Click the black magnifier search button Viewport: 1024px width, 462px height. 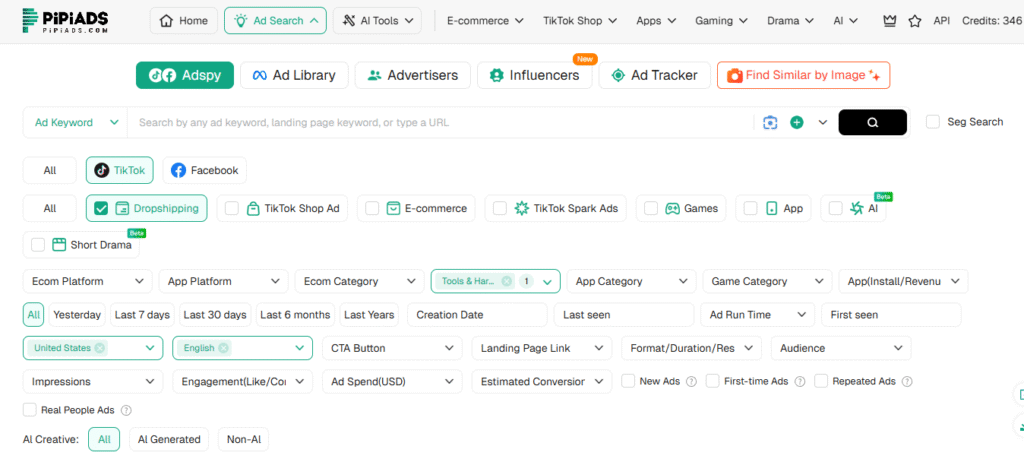pyautogui.click(x=872, y=122)
